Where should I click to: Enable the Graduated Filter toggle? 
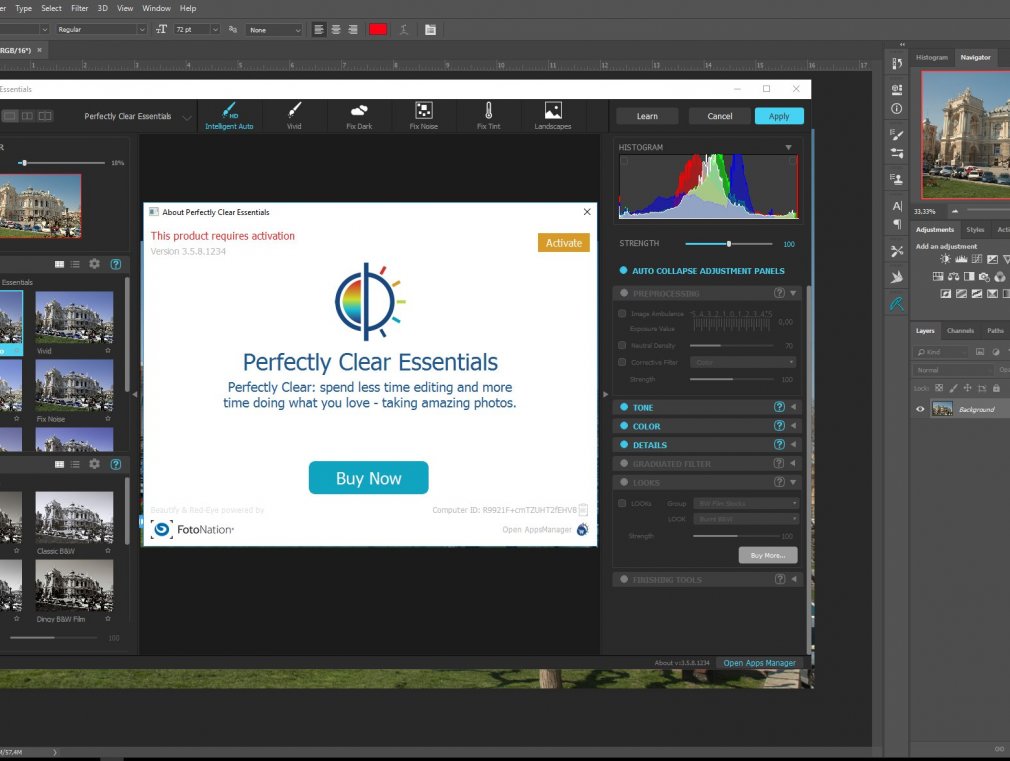[x=624, y=463]
